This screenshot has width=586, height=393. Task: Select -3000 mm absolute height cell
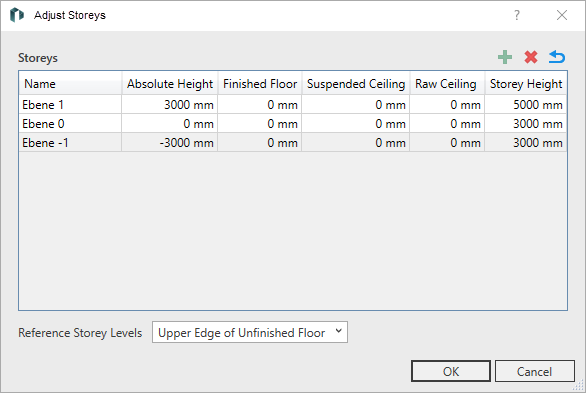170,143
